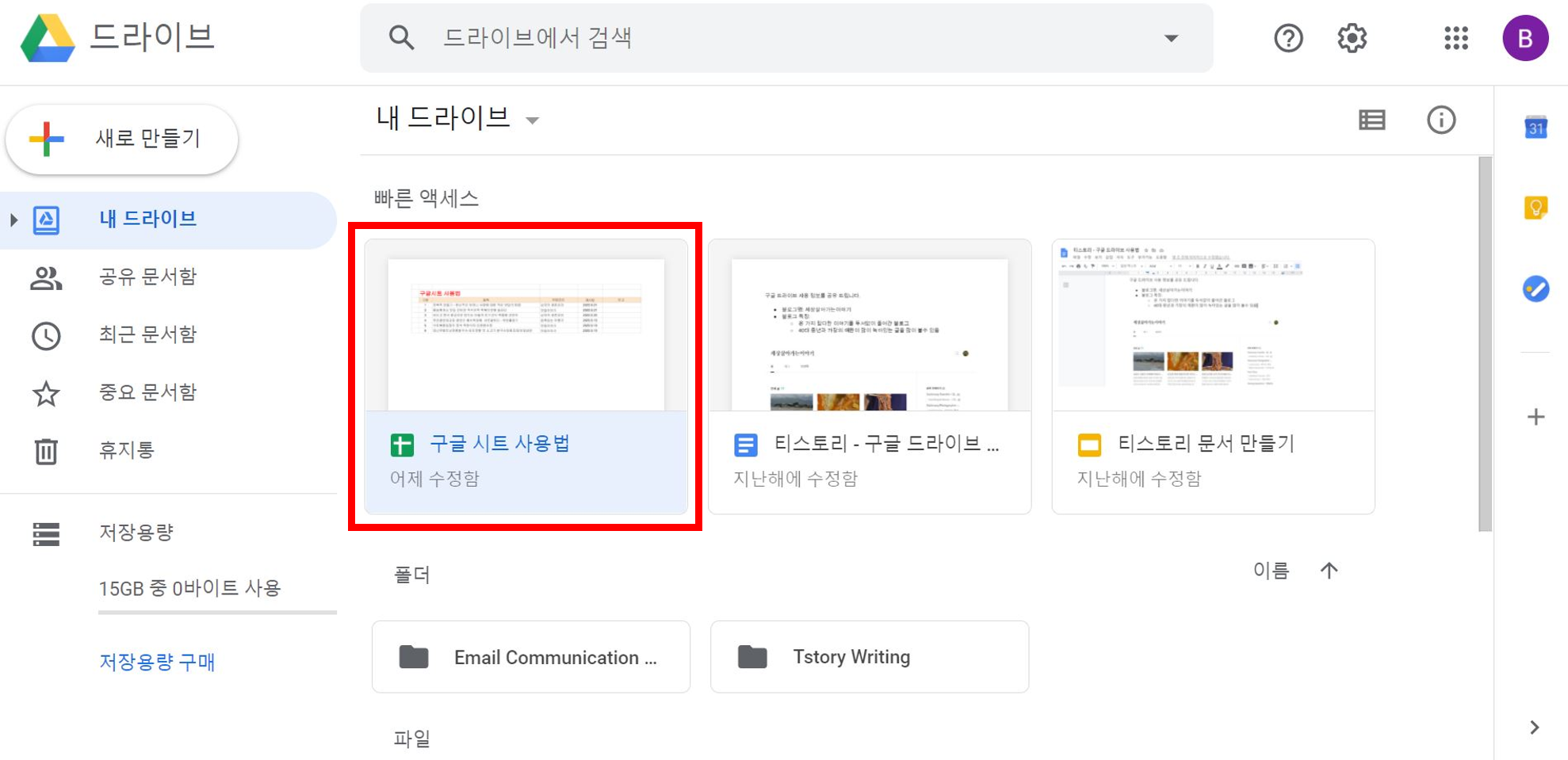Image resolution: width=1568 pixels, height=760 pixels.
Task: Click the shared-with-me people icon
Action: [46, 278]
